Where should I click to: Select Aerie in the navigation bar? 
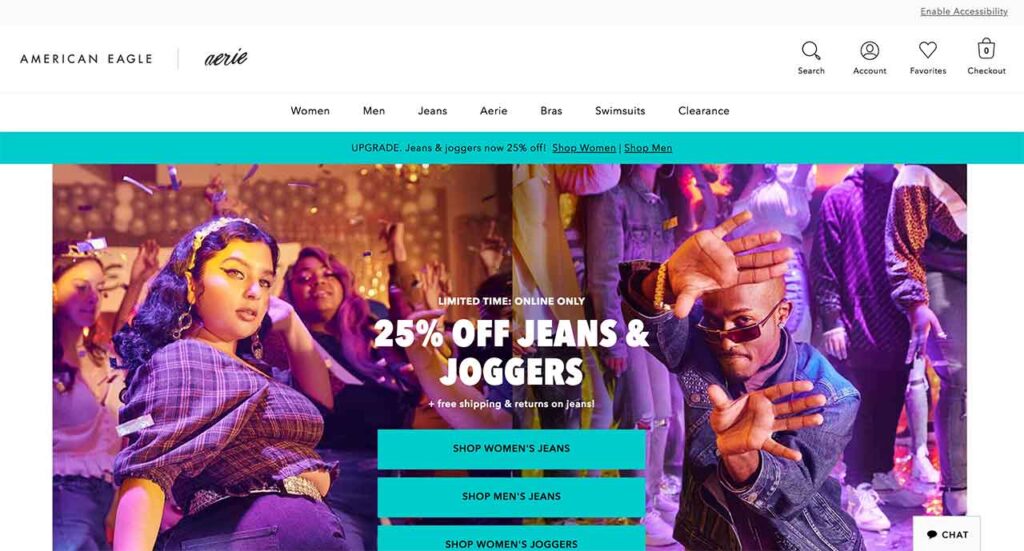tap(494, 111)
